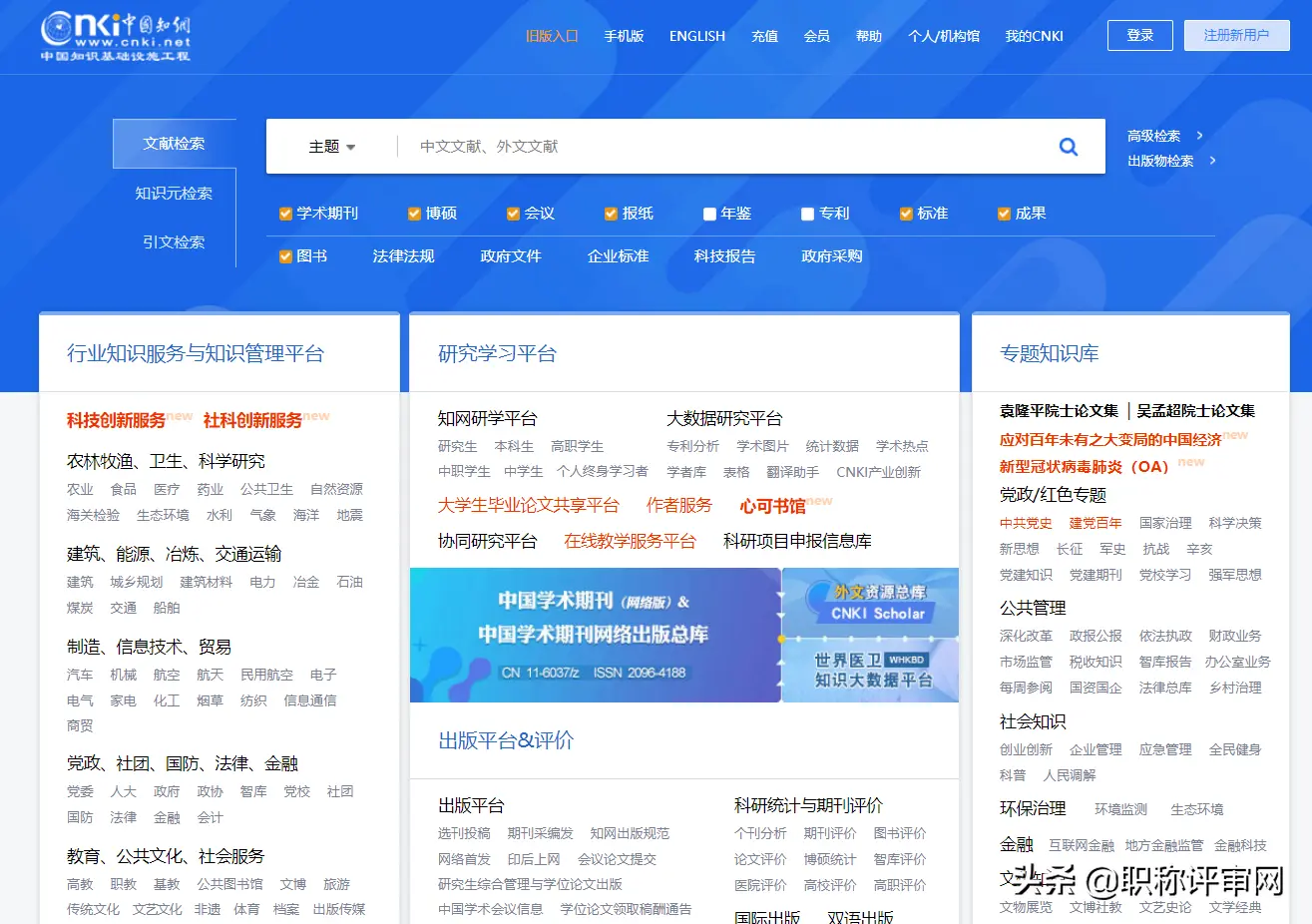Open the 企业标准 database link
This screenshot has width=1312, height=924.
point(619,256)
